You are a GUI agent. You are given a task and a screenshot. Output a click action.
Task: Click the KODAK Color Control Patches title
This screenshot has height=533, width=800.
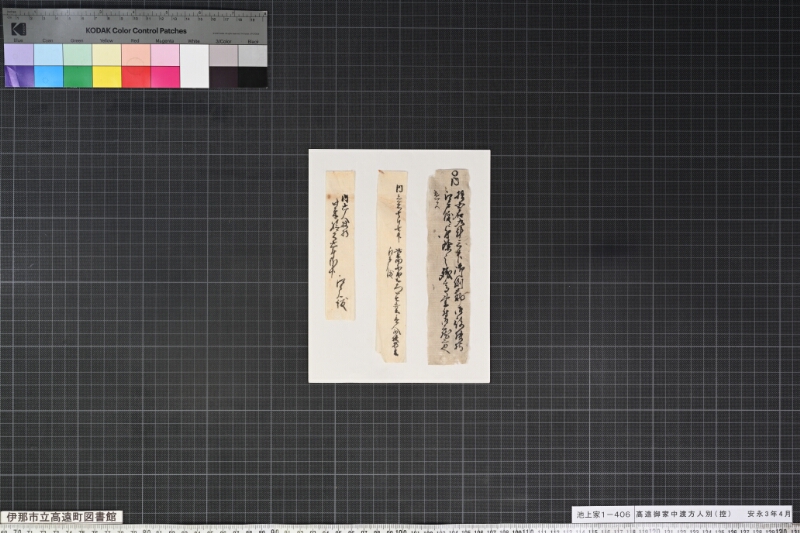pyautogui.click(x=136, y=31)
